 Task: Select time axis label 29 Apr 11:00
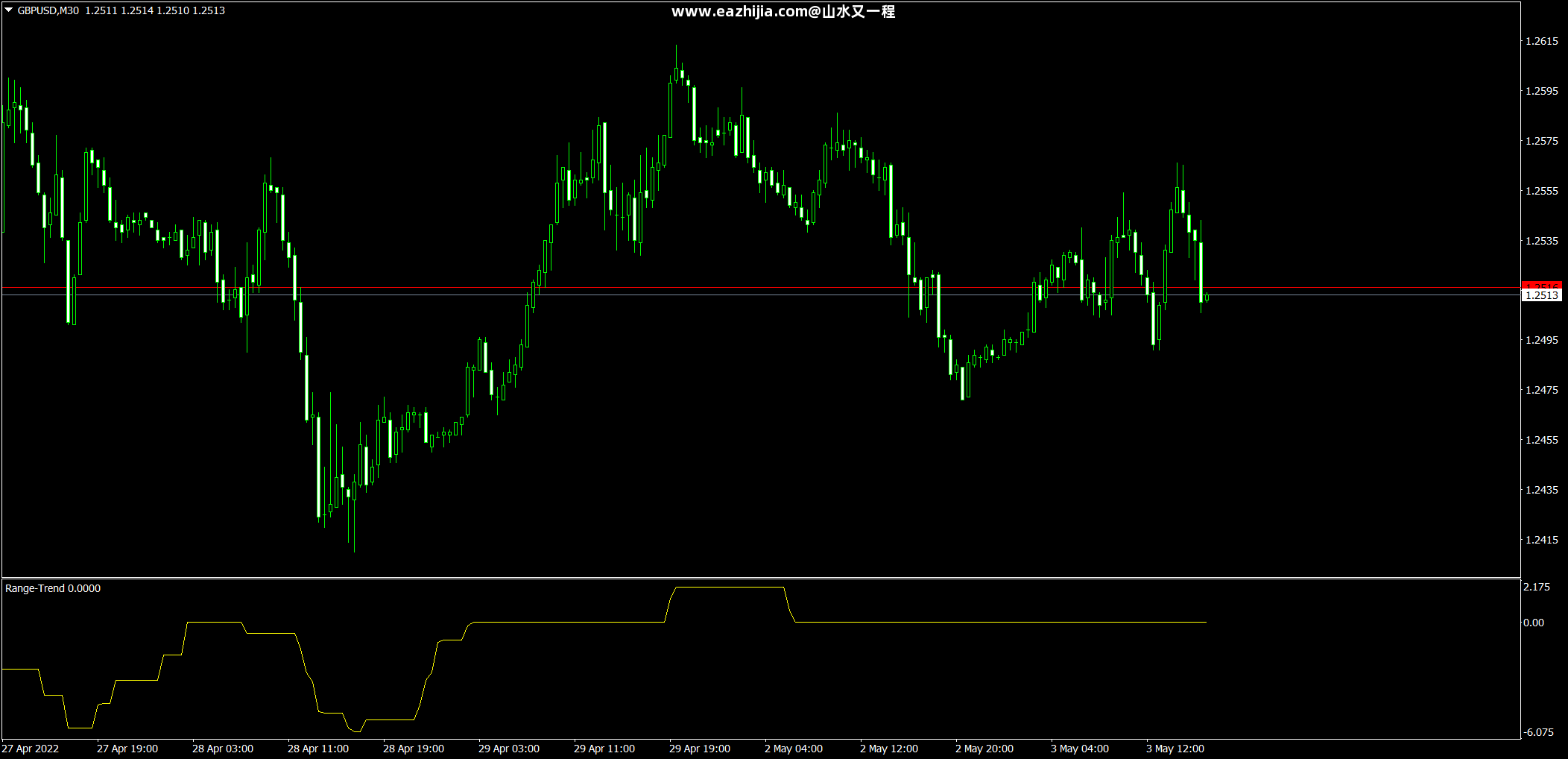coord(604,749)
